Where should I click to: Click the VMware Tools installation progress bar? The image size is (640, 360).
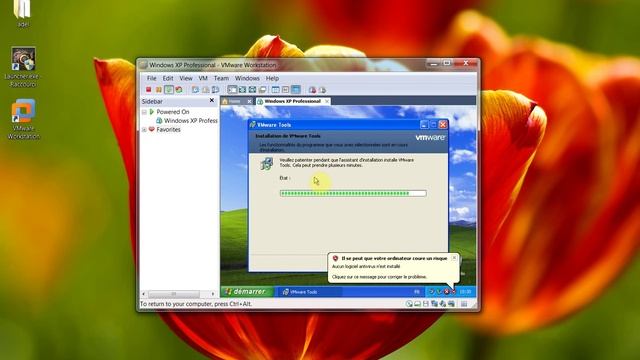[x=353, y=193]
